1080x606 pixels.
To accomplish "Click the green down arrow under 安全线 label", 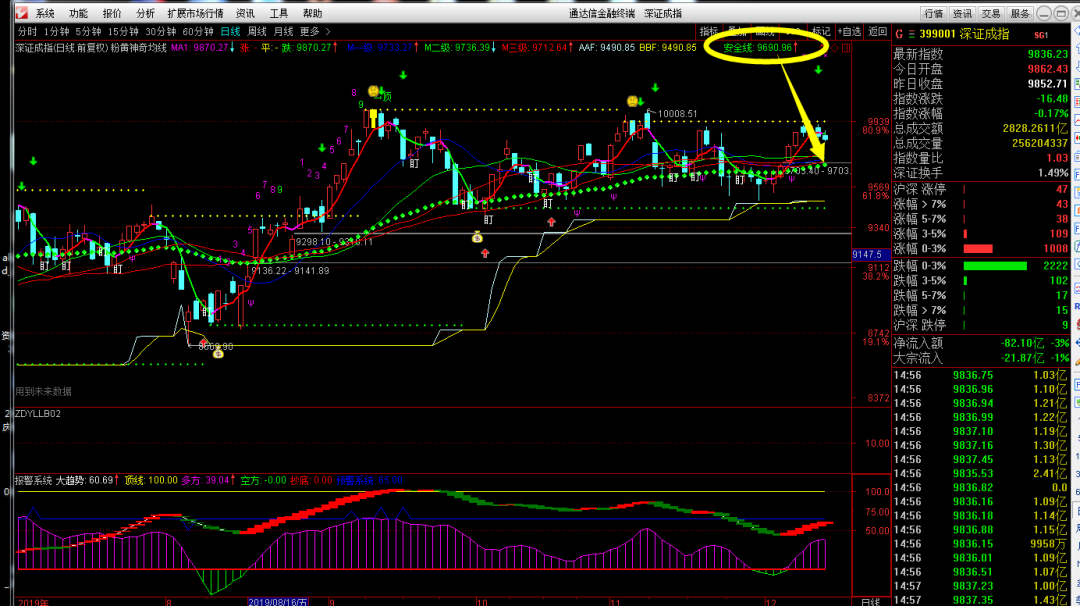I will pos(818,70).
